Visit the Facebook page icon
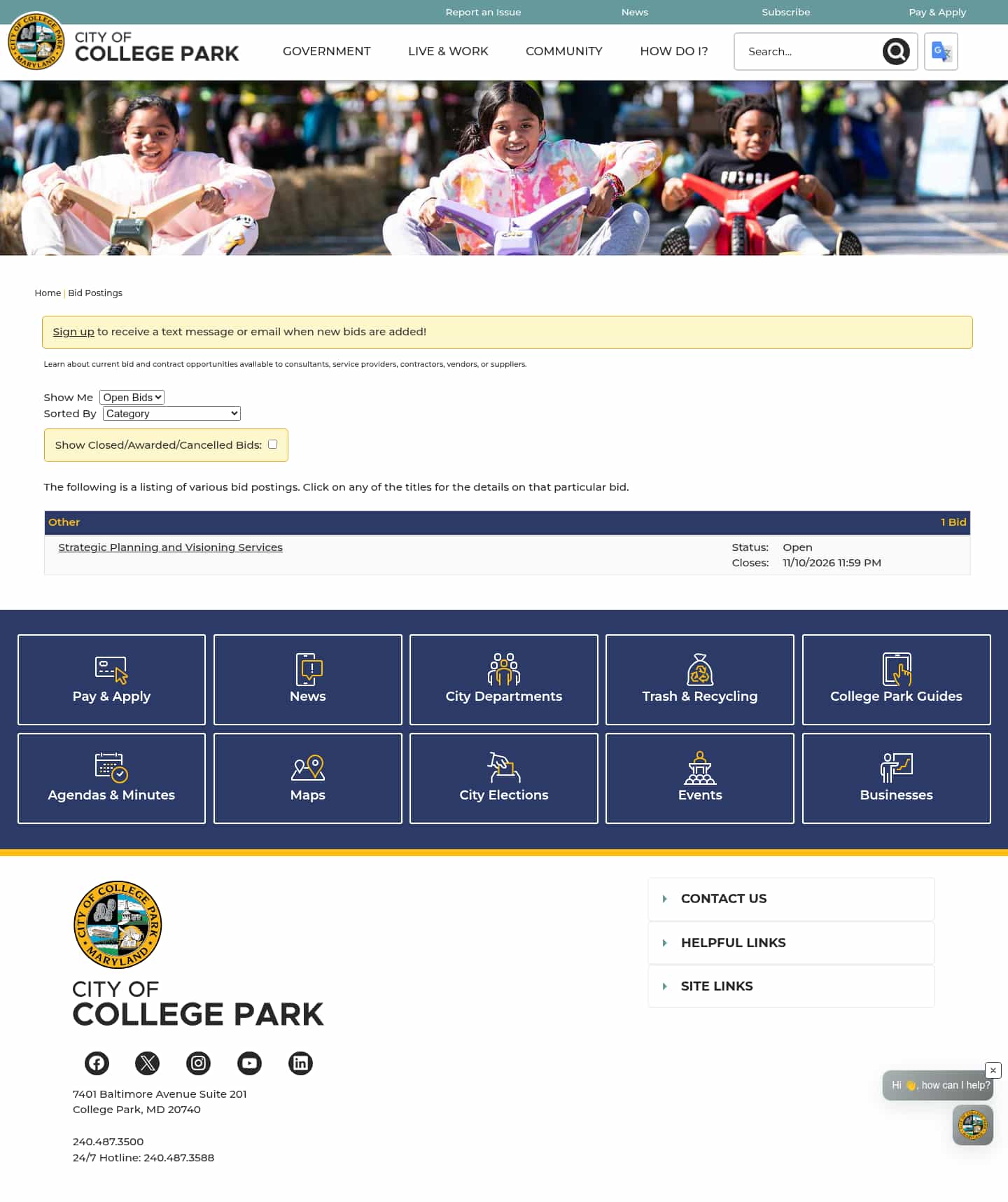1008x1202 pixels. pyautogui.click(x=97, y=1063)
